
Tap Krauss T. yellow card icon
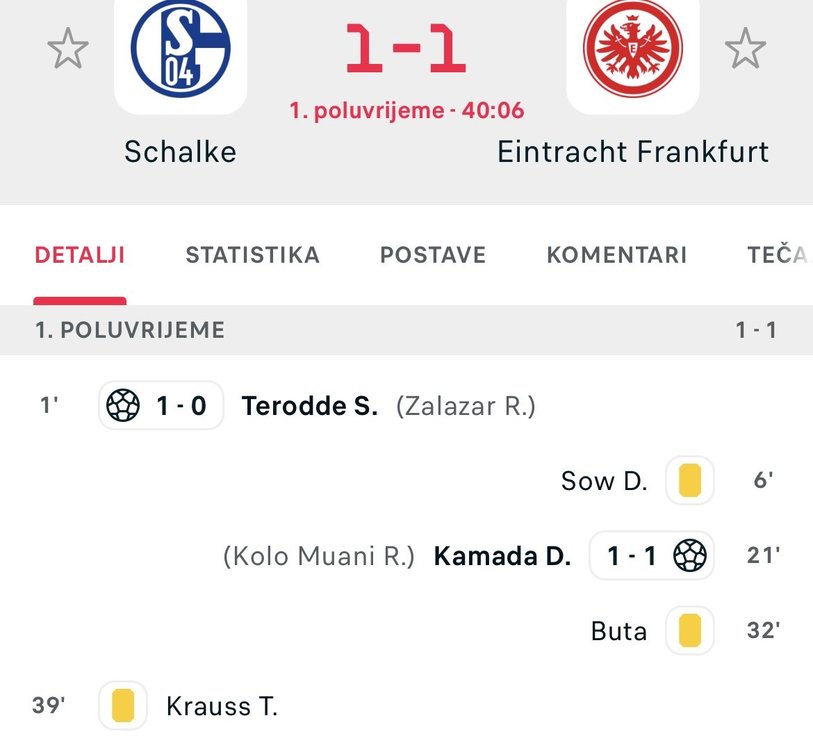pos(123,706)
